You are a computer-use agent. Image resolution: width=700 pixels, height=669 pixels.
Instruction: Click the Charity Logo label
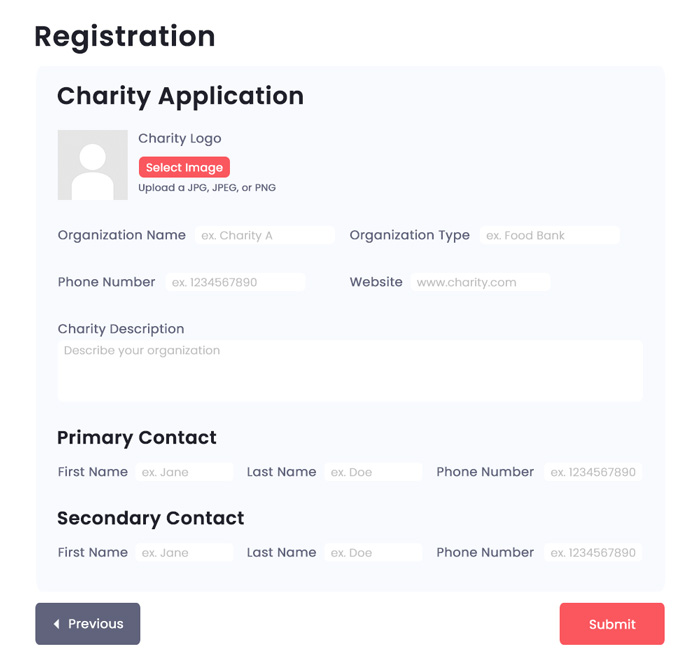tap(179, 138)
